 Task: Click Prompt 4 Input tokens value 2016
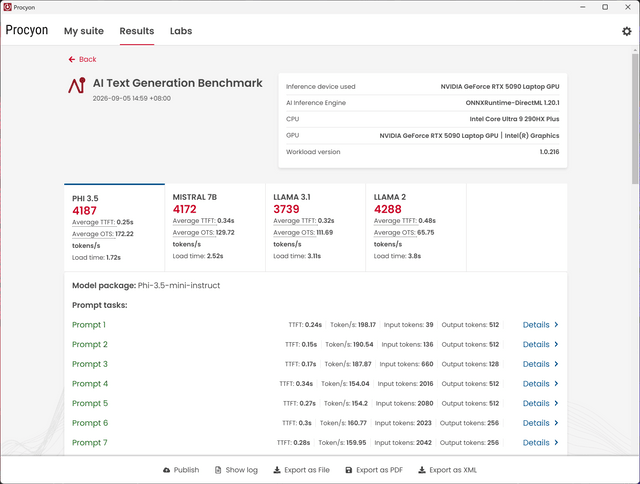click(x=426, y=384)
